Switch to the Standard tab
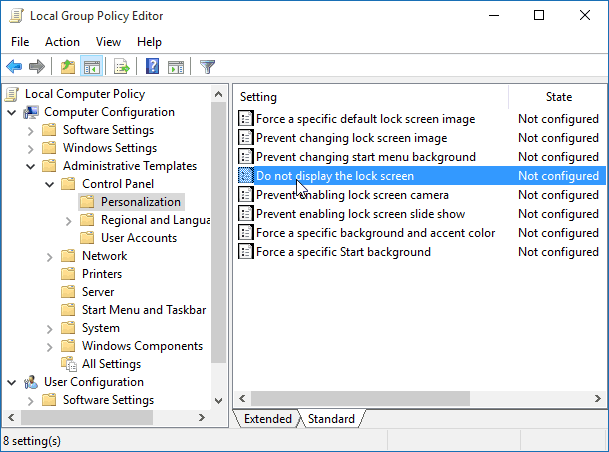This screenshot has height=452, width=609. 331,419
